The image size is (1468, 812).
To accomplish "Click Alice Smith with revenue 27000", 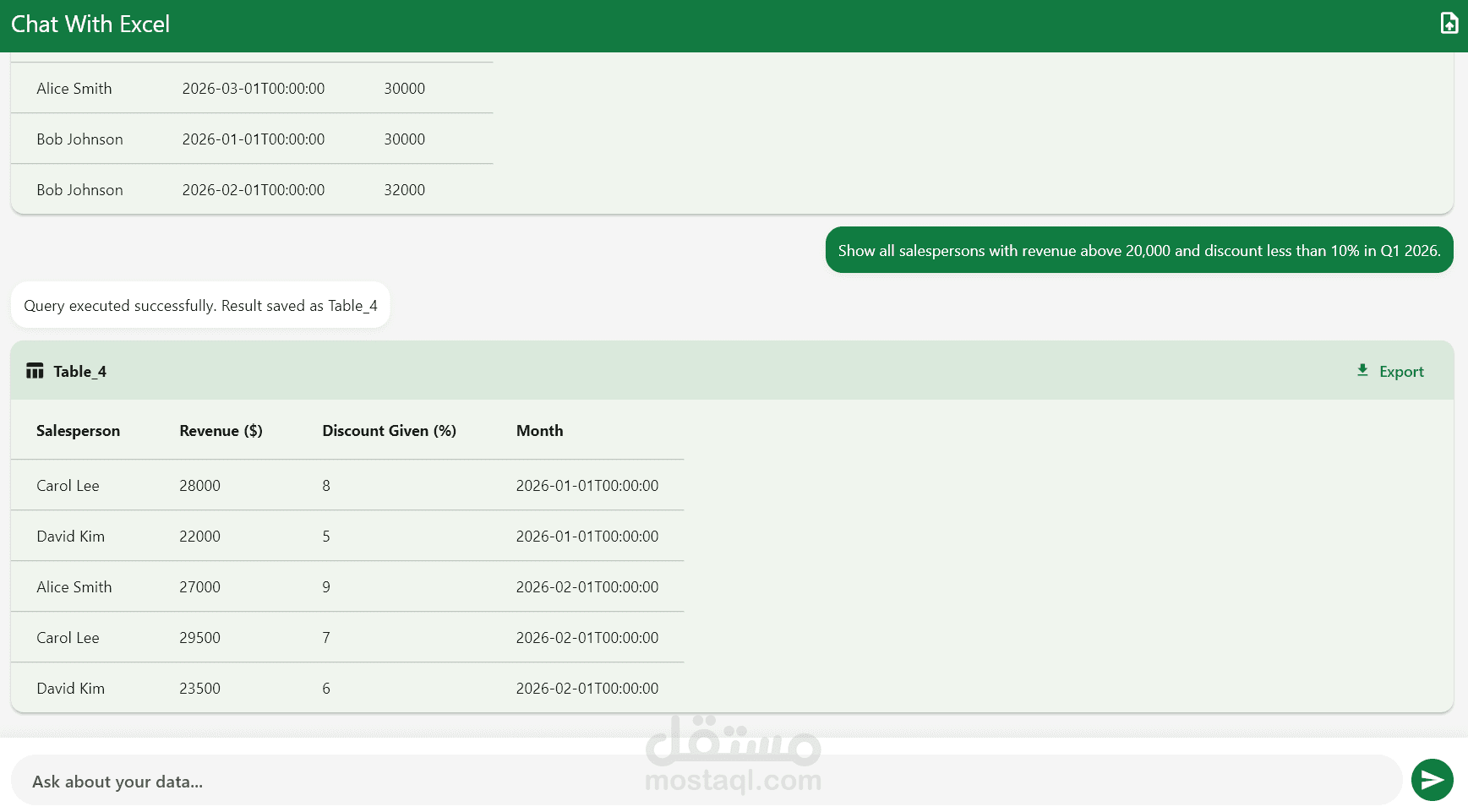I will (x=74, y=587).
